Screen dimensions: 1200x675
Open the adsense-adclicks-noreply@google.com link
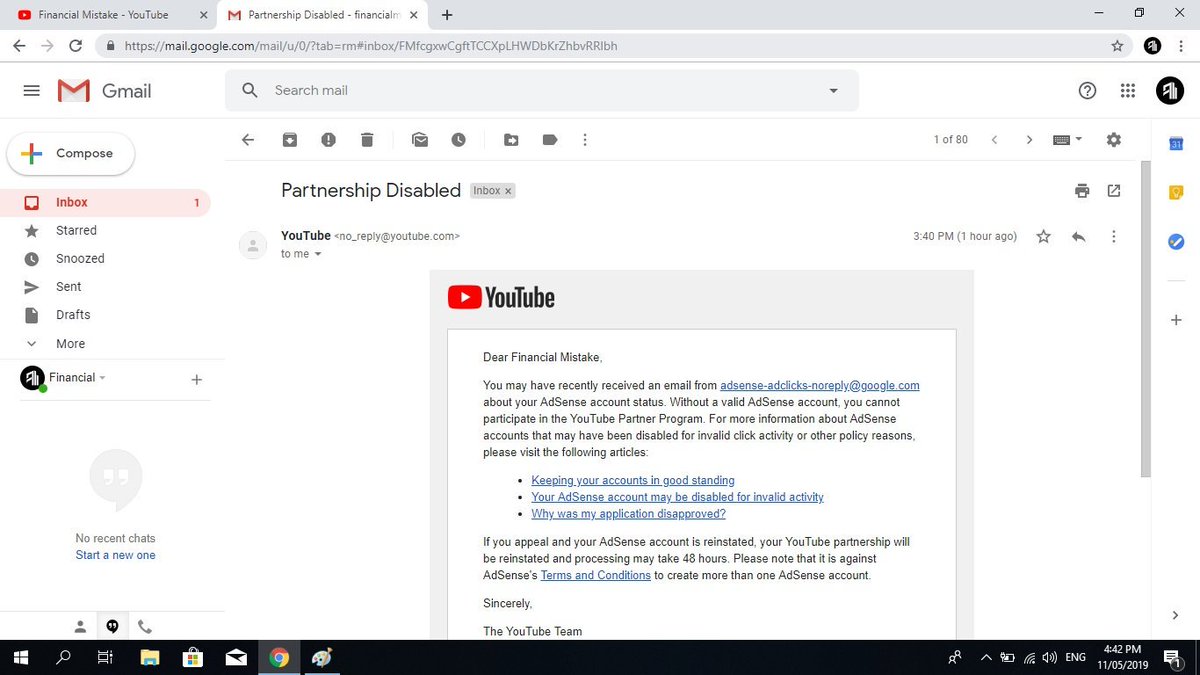[x=820, y=385]
